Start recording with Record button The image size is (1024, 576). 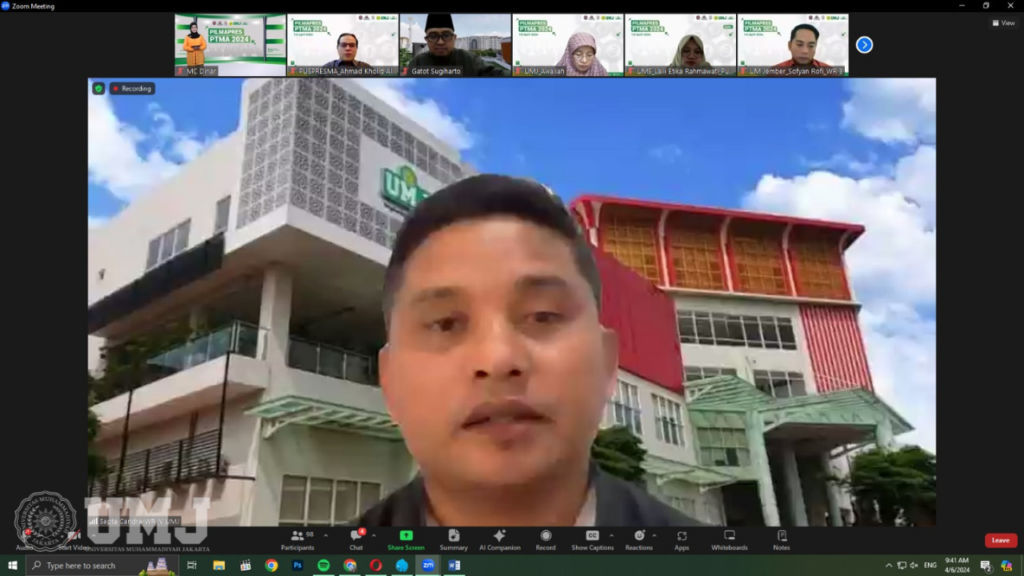545,540
